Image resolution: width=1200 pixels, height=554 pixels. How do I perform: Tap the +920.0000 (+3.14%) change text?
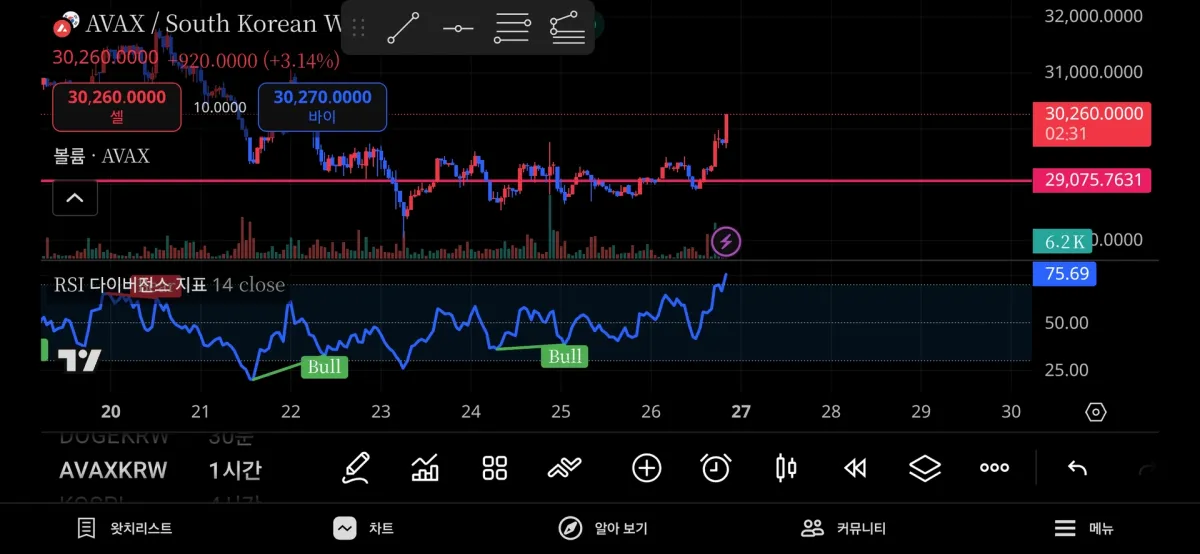click(x=254, y=61)
